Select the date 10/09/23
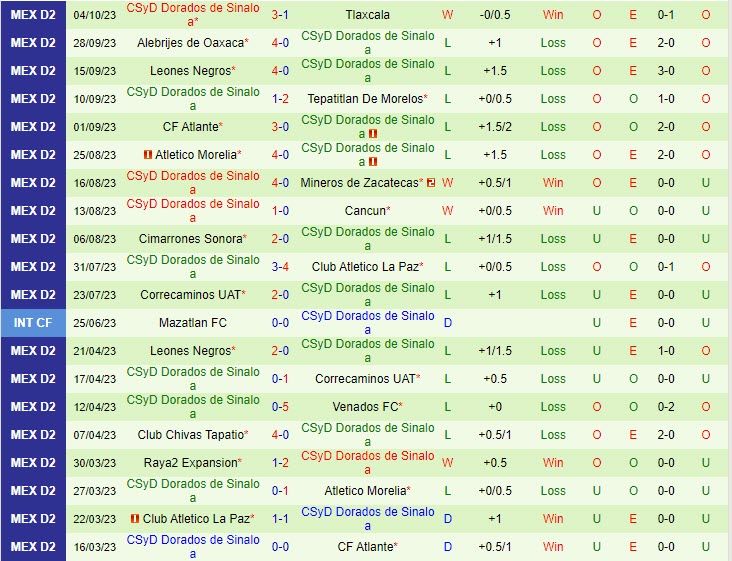Viewport: 732px width, 561px height. [95, 99]
